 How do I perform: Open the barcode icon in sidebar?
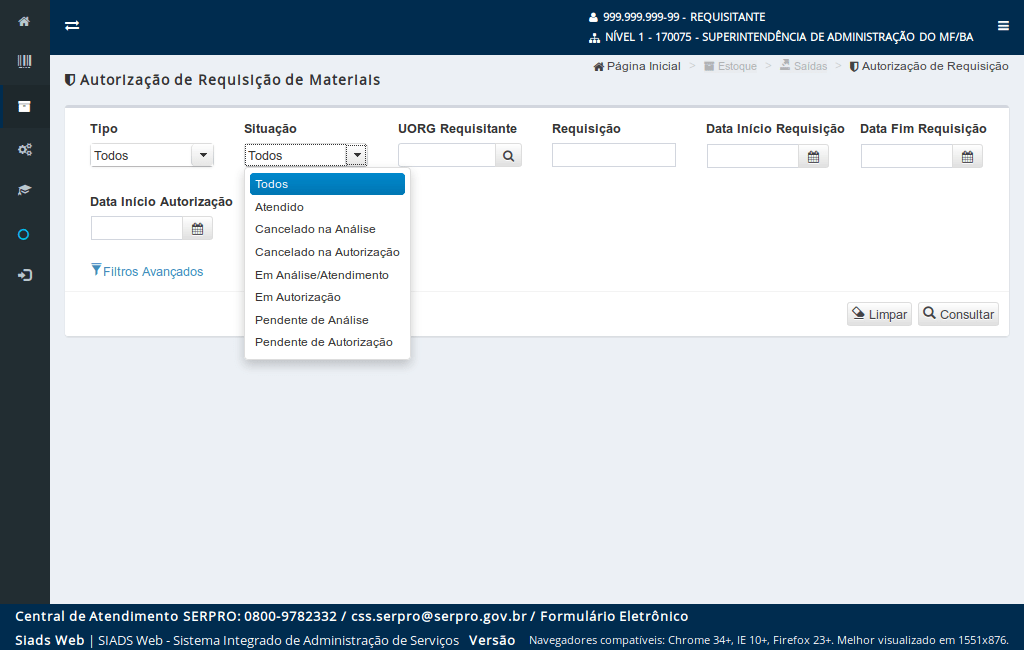tap(24, 61)
